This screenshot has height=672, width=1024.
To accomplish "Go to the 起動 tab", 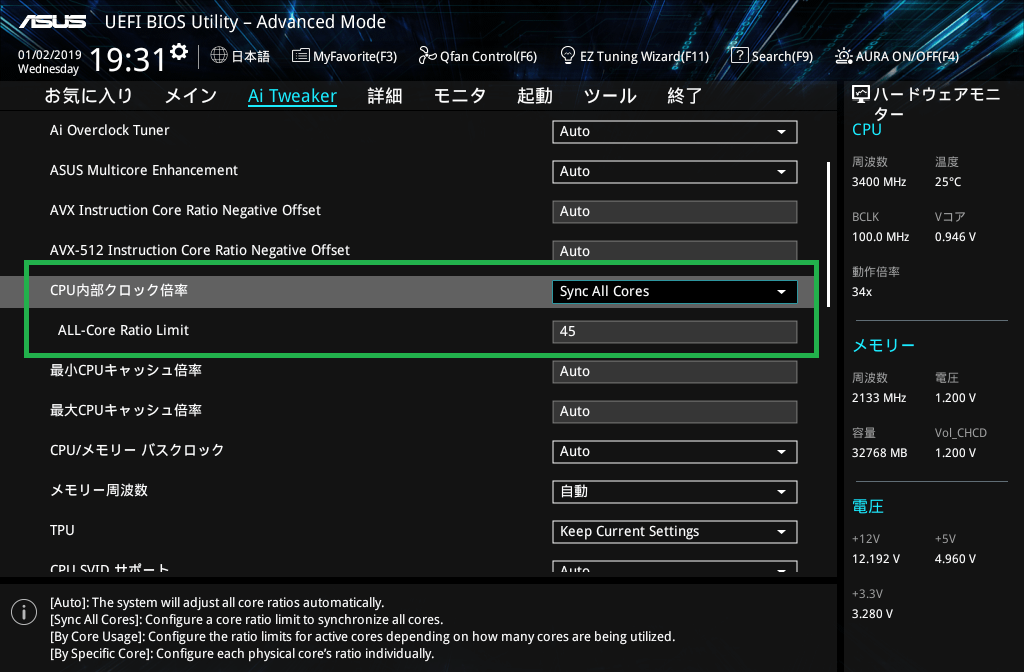I will pos(535,96).
